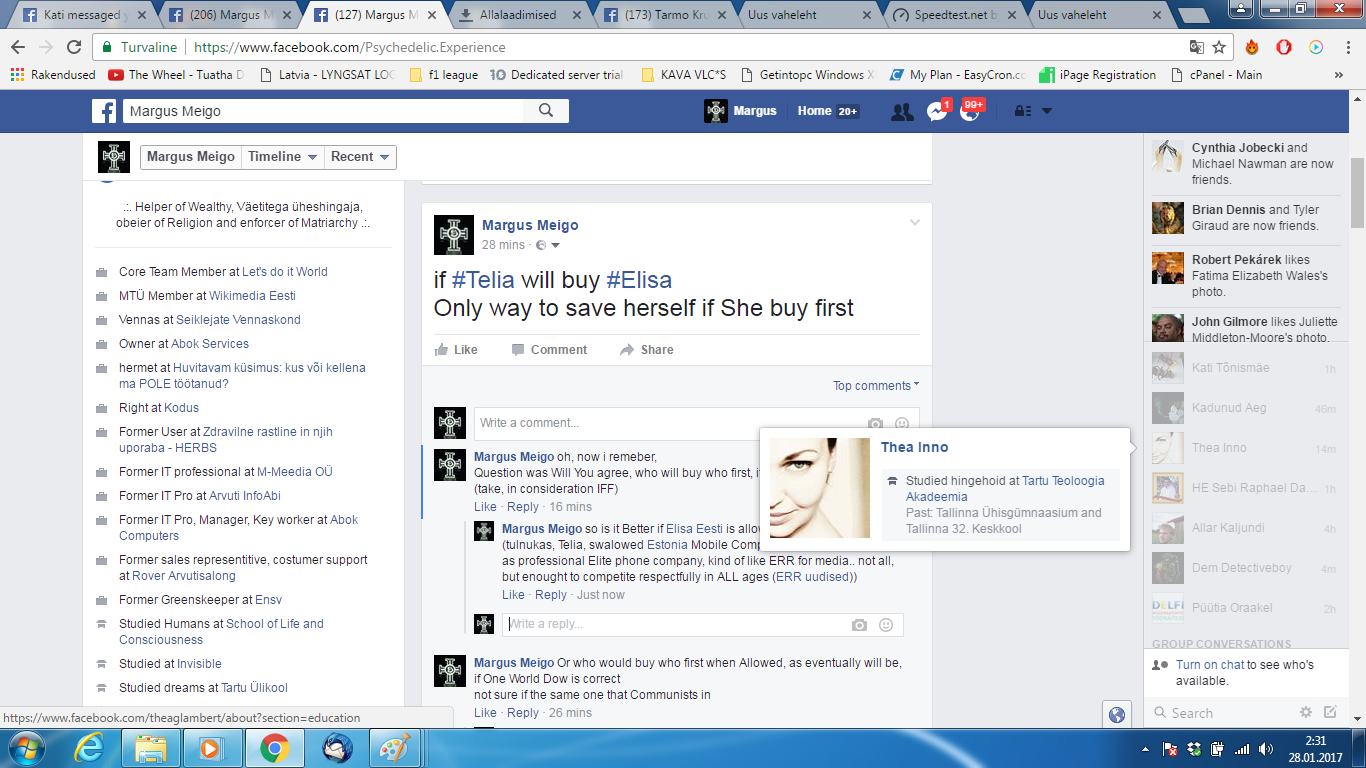This screenshot has height=768, width=1366.
Task: Switch to Speedtest.net tab
Action: coord(955,15)
